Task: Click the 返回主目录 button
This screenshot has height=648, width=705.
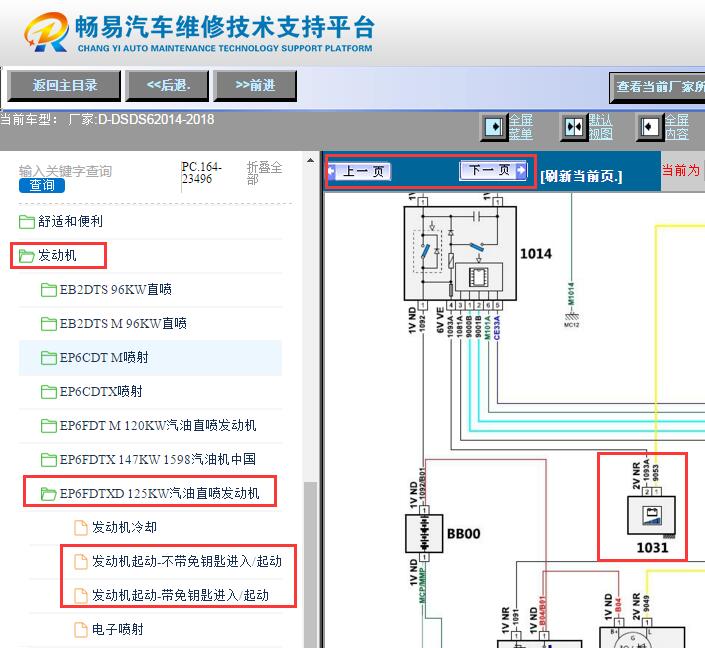Action: pos(64,85)
